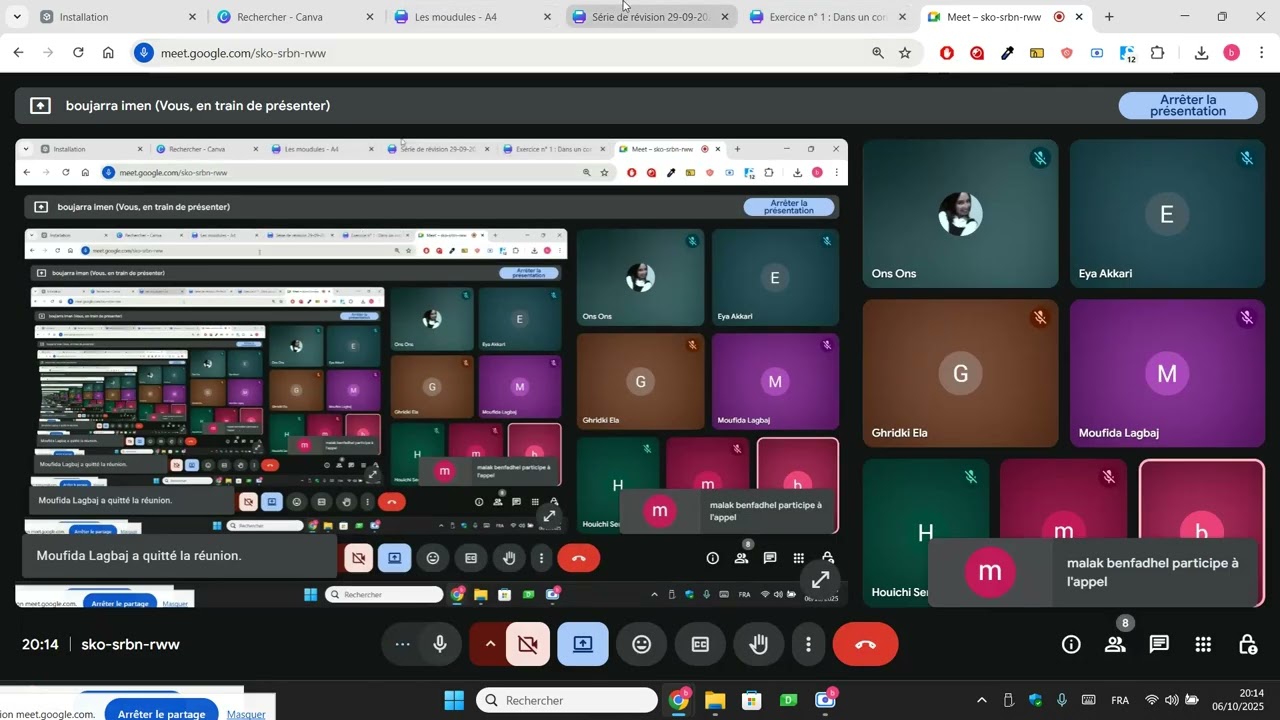Open File Explorer from the taskbar
Screen dimensions: 1280x720
coord(715,700)
